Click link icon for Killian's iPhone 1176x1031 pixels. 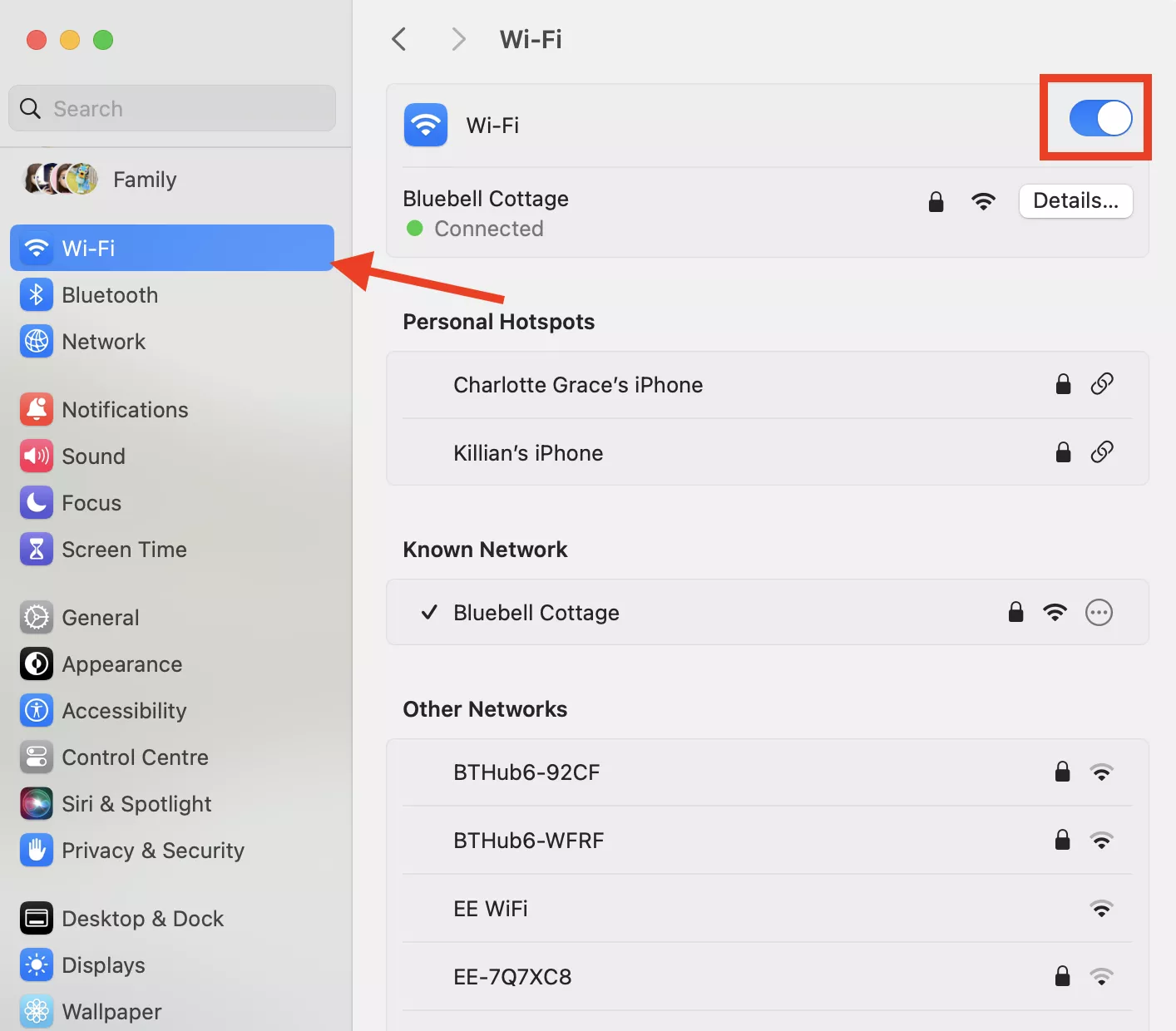pos(1102,452)
